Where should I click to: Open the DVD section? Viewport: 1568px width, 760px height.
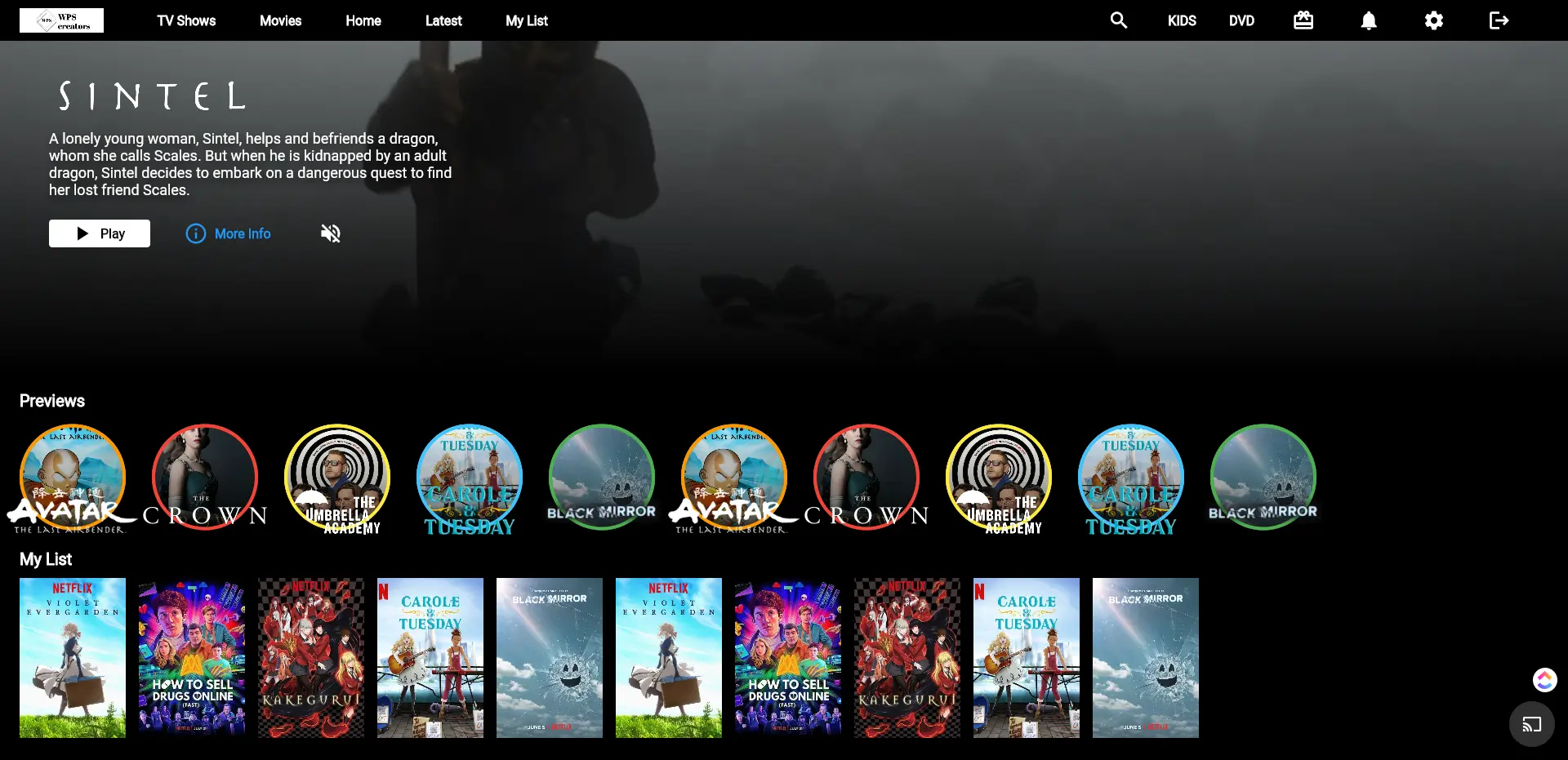coord(1241,20)
